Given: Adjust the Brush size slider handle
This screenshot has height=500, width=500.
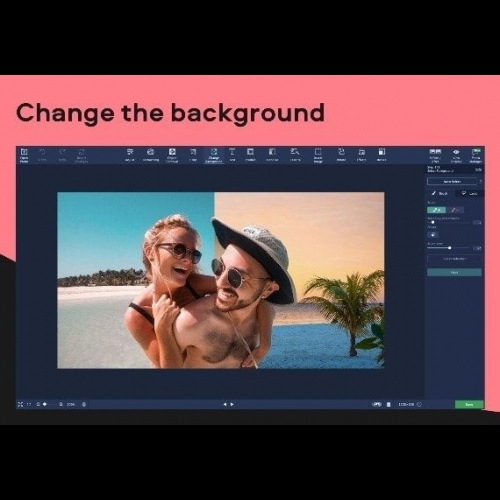Looking at the screenshot, I should tap(450, 248).
